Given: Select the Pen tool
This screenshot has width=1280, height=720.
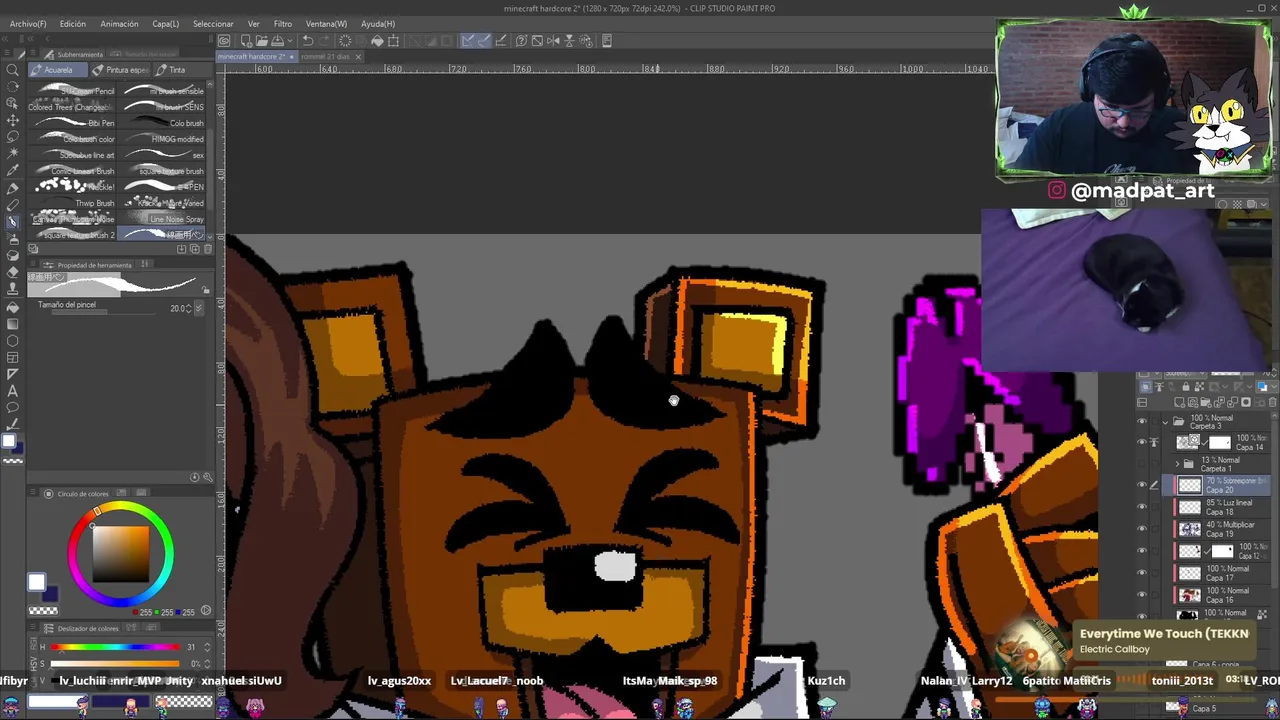Looking at the screenshot, I should (x=13, y=188).
